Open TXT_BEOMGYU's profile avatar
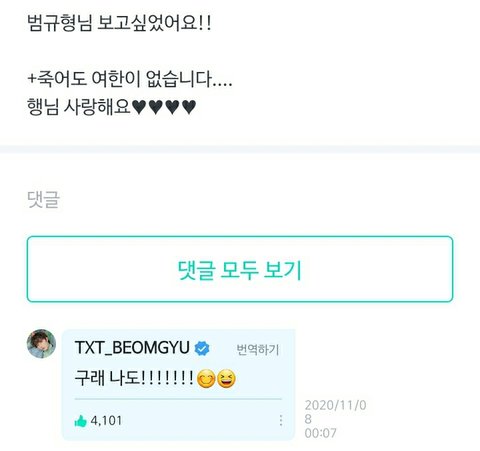This screenshot has width=480, height=451. pos(41,344)
